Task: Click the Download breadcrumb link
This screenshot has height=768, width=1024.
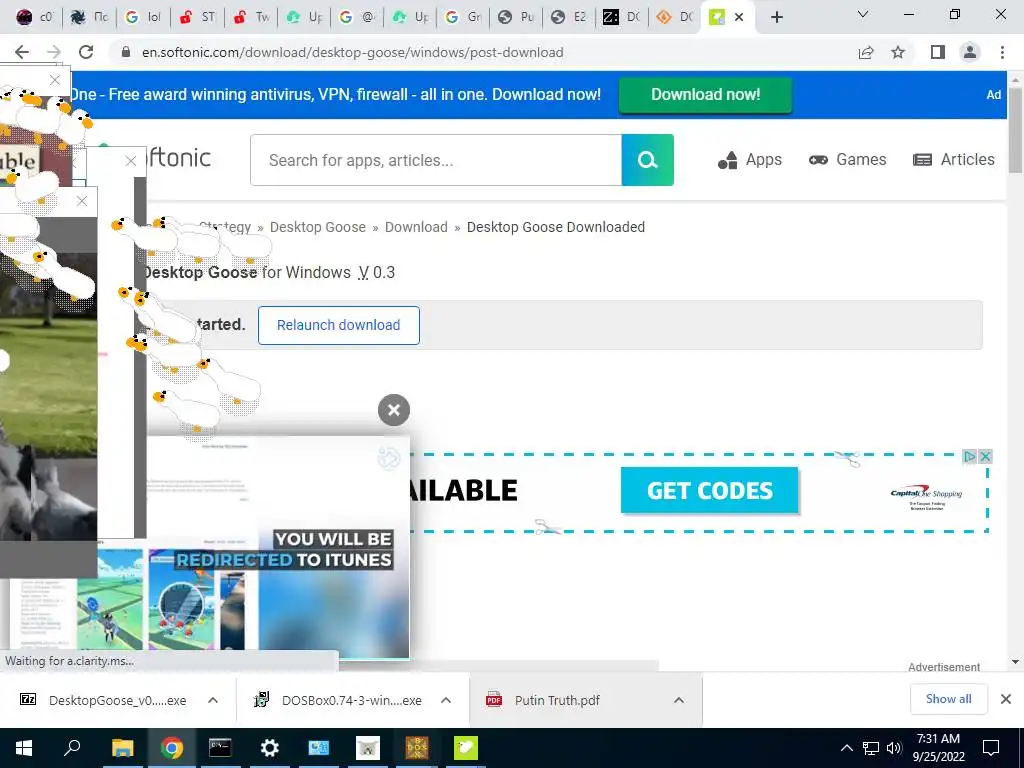Action: (416, 227)
